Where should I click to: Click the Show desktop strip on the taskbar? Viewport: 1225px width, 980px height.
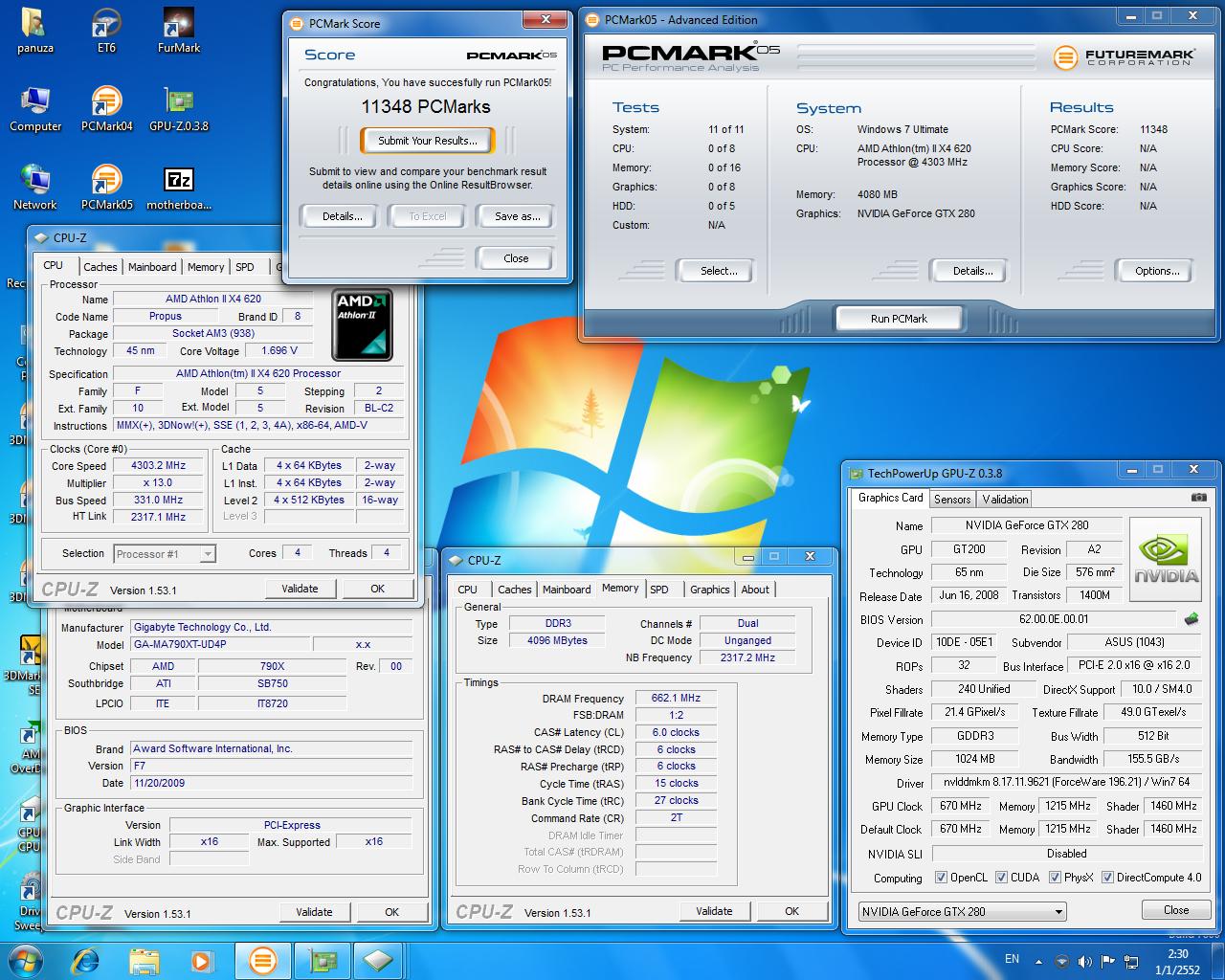(1218, 961)
